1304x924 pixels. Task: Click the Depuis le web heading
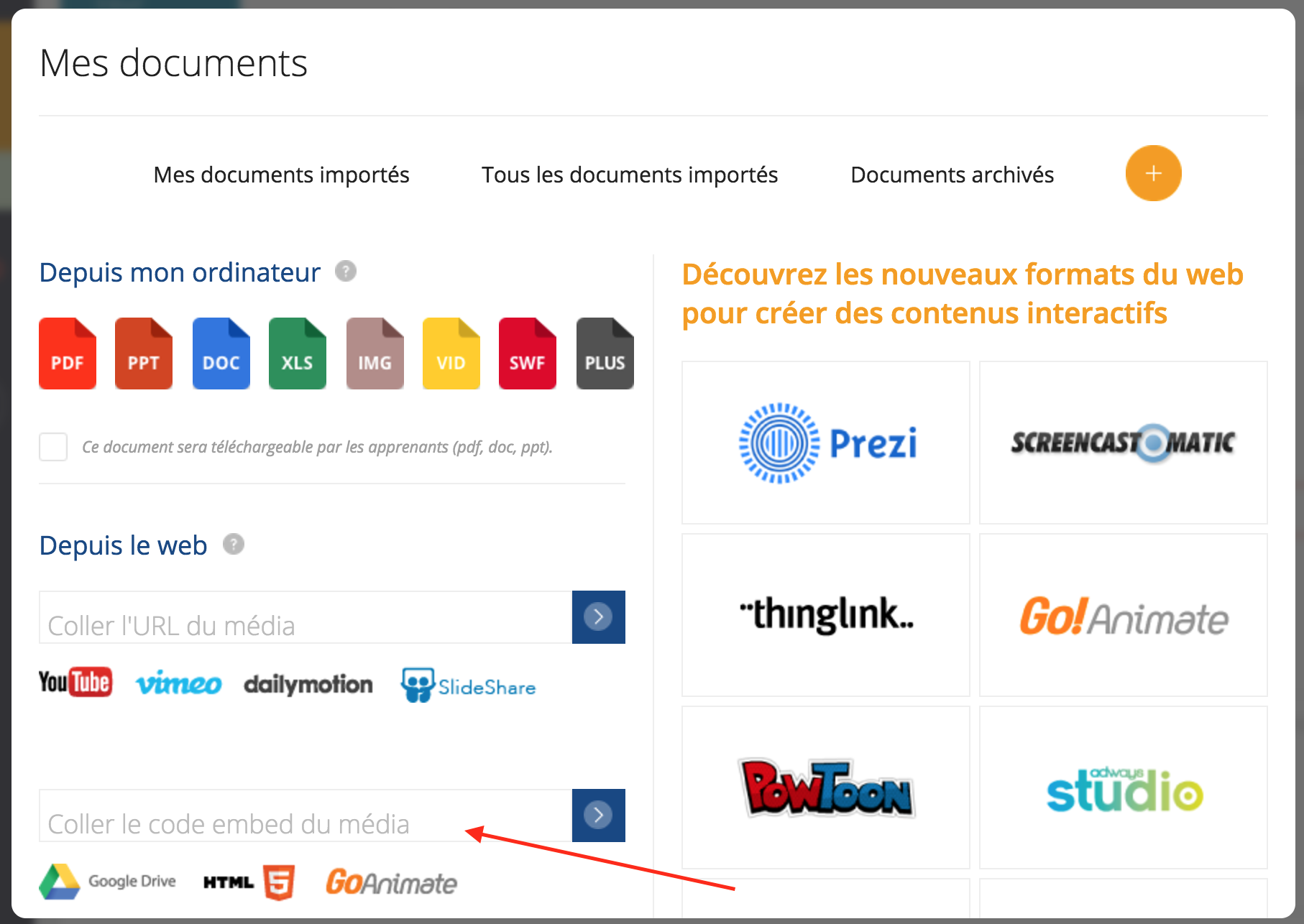click(124, 546)
